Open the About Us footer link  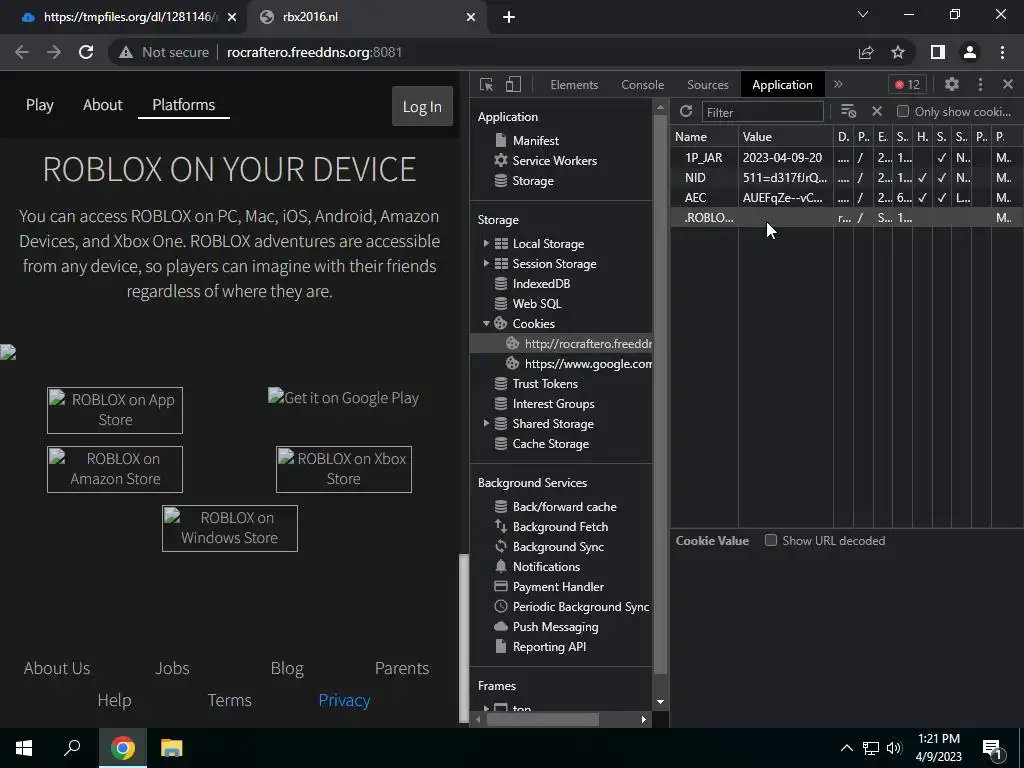click(57, 668)
